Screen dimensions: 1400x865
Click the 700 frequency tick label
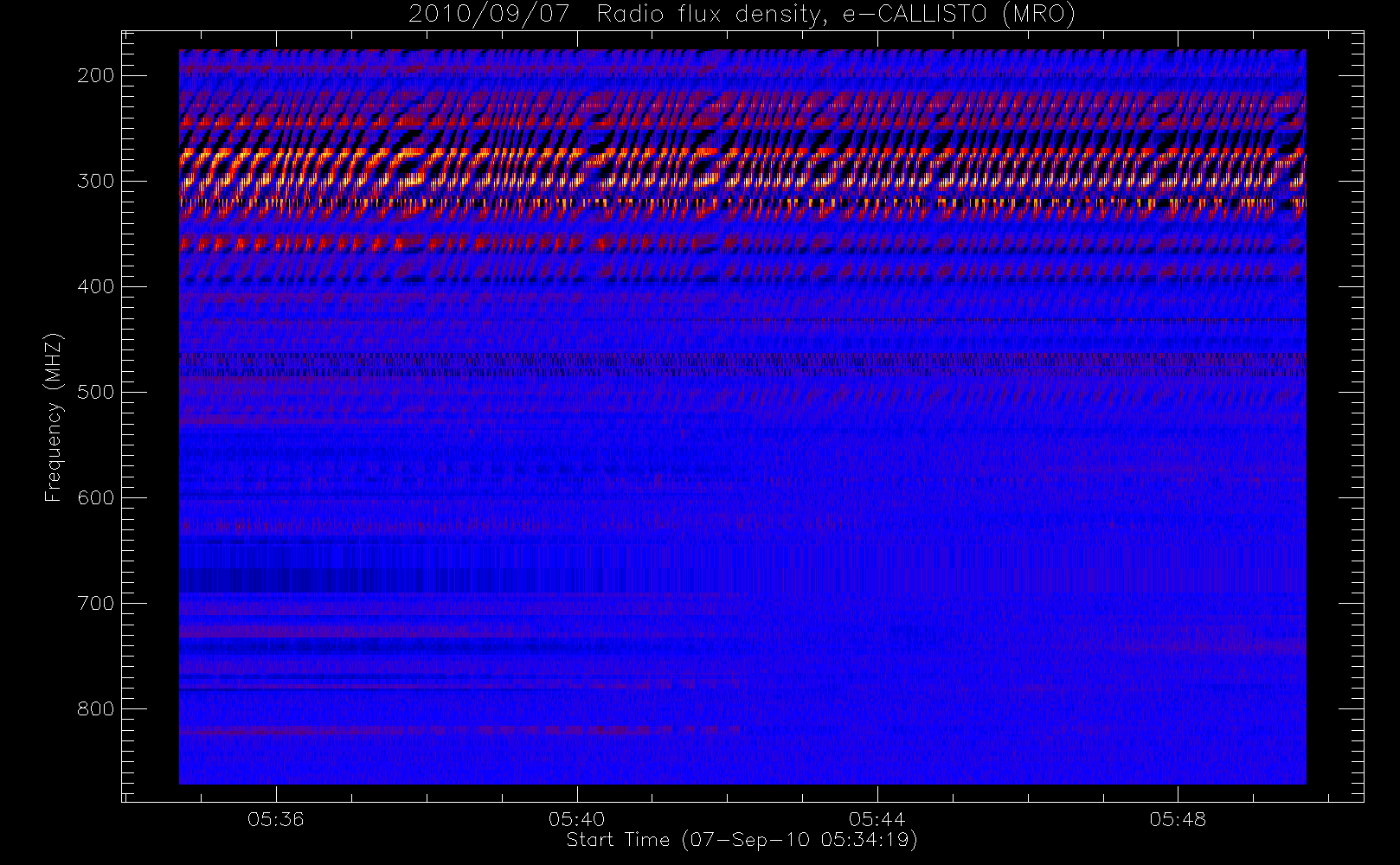point(96,603)
